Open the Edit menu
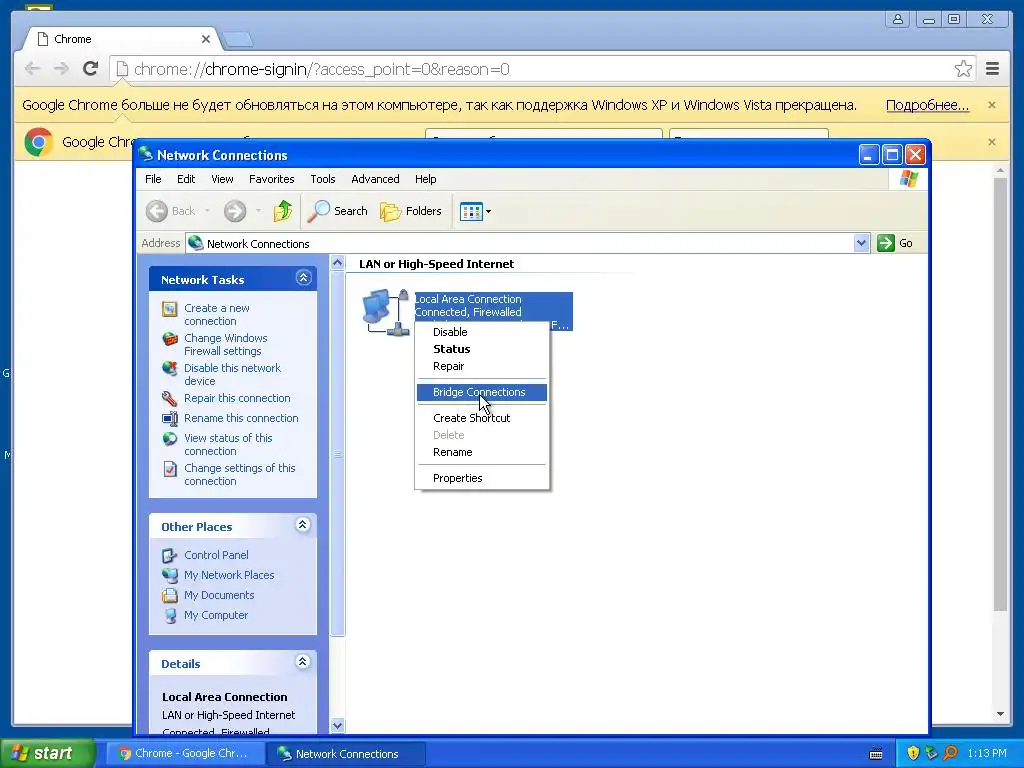The height and width of the screenshot is (768, 1024). [186, 179]
